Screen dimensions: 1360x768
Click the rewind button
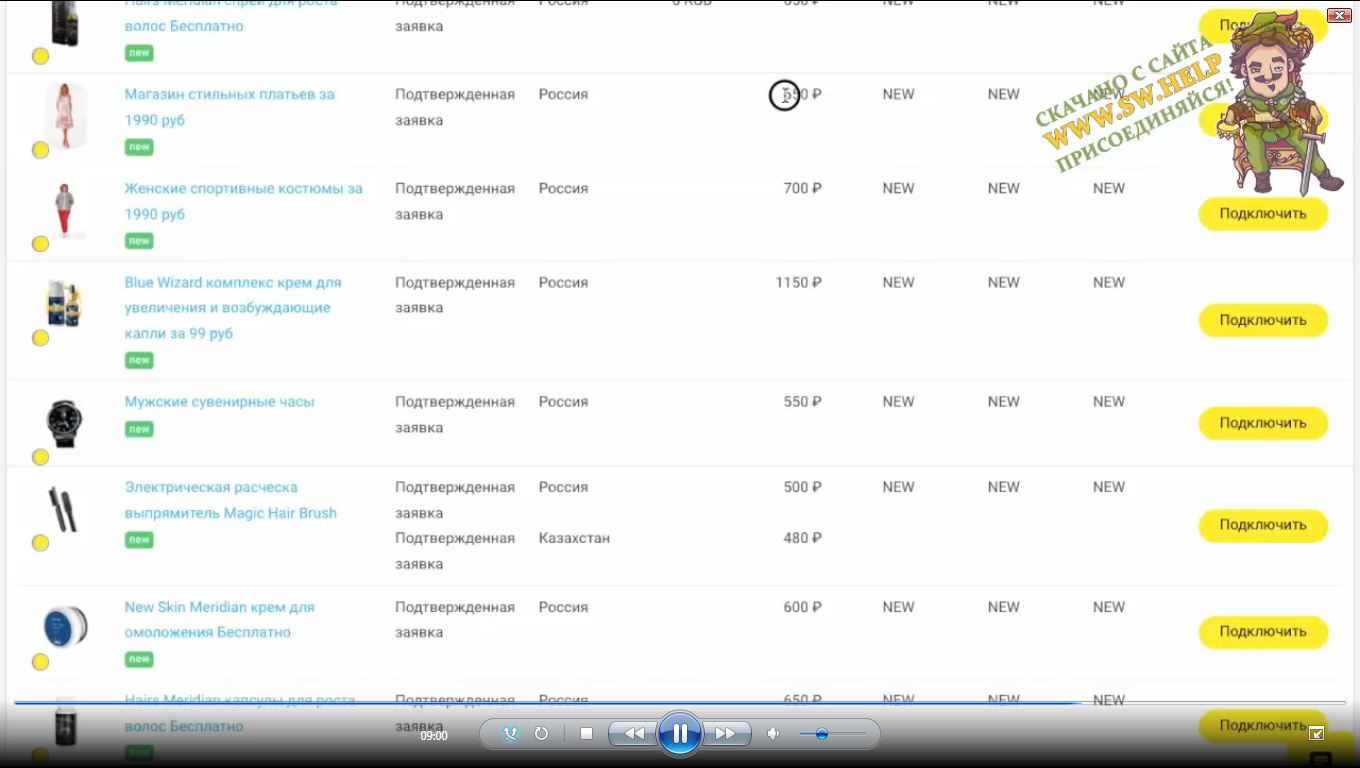coord(633,734)
